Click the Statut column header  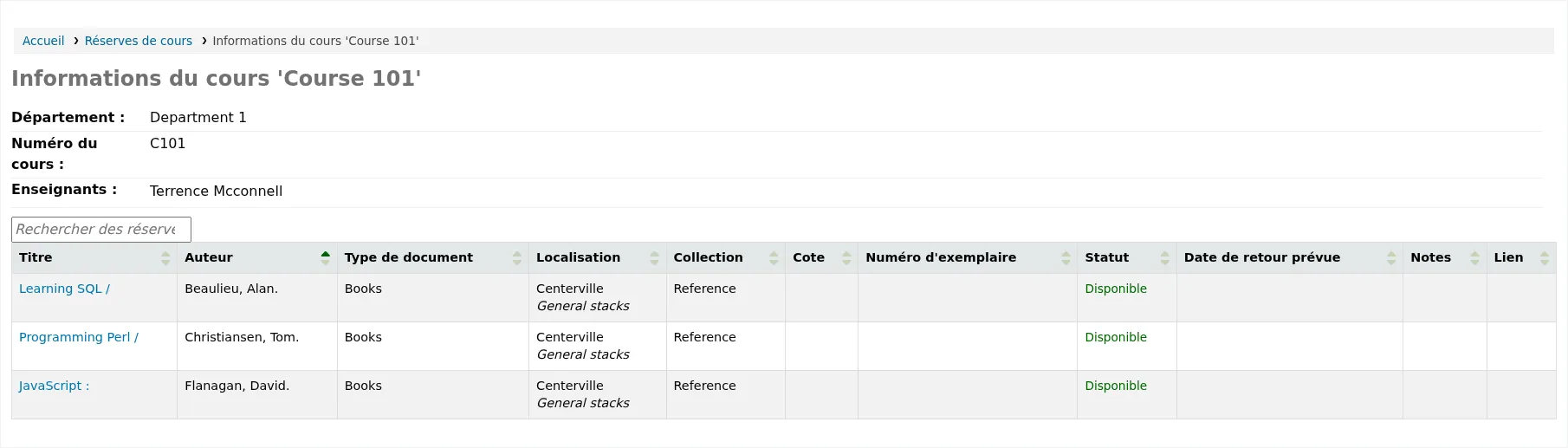click(x=1126, y=258)
